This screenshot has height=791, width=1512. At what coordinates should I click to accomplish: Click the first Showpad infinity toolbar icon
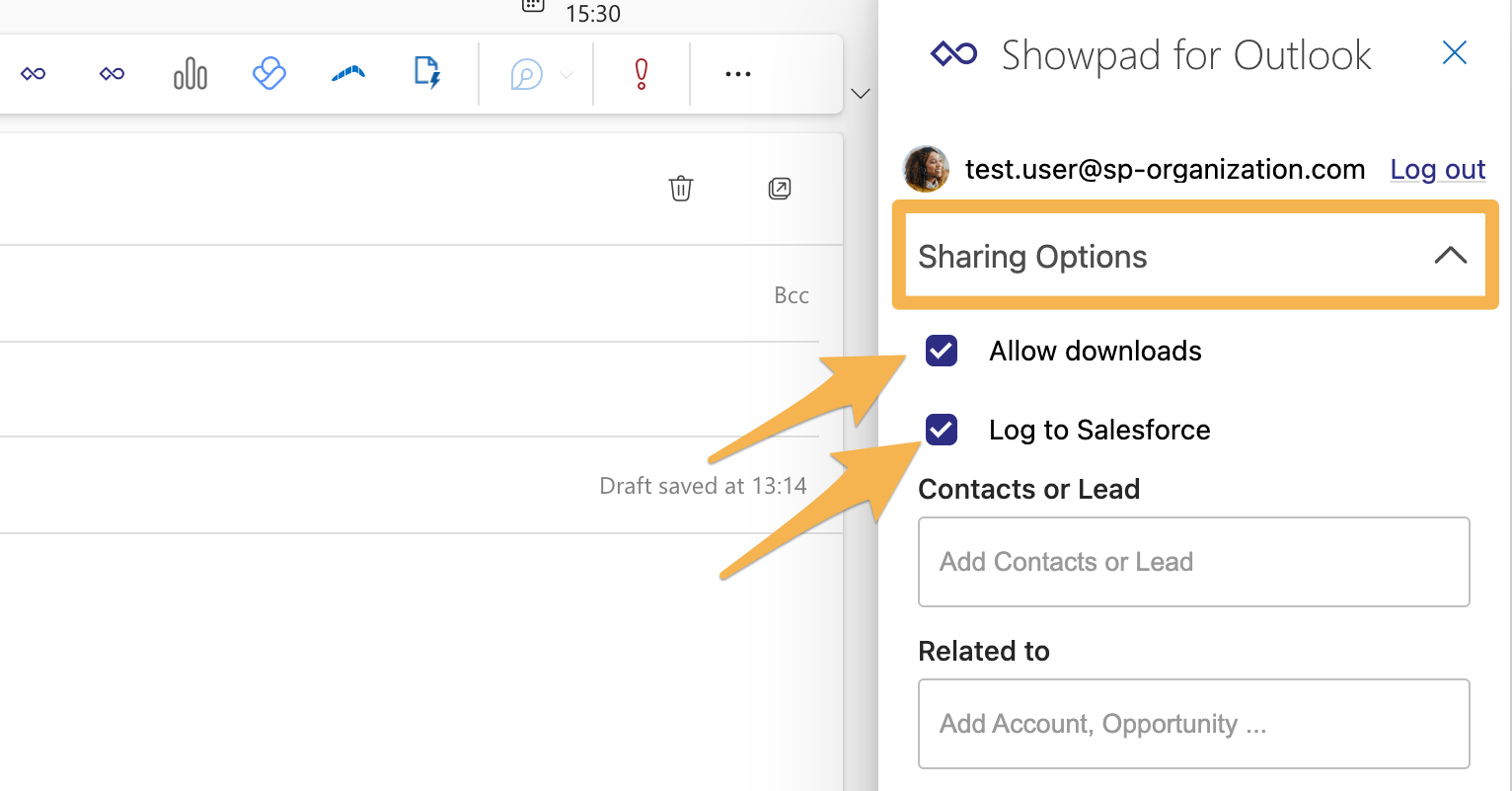pyautogui.click(x=34, y=74)
